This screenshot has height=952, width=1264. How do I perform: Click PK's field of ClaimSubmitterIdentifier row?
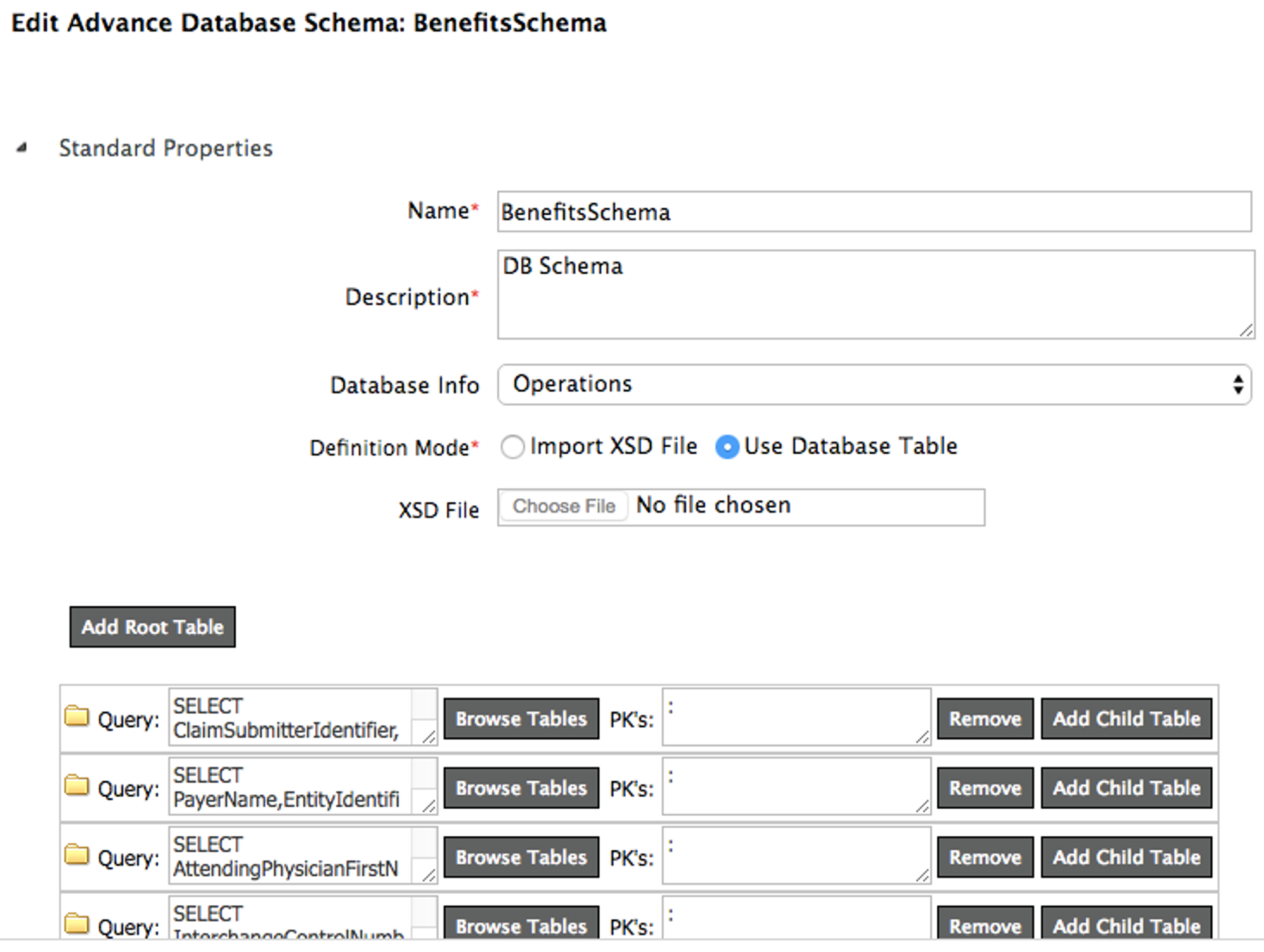point(795,718)
